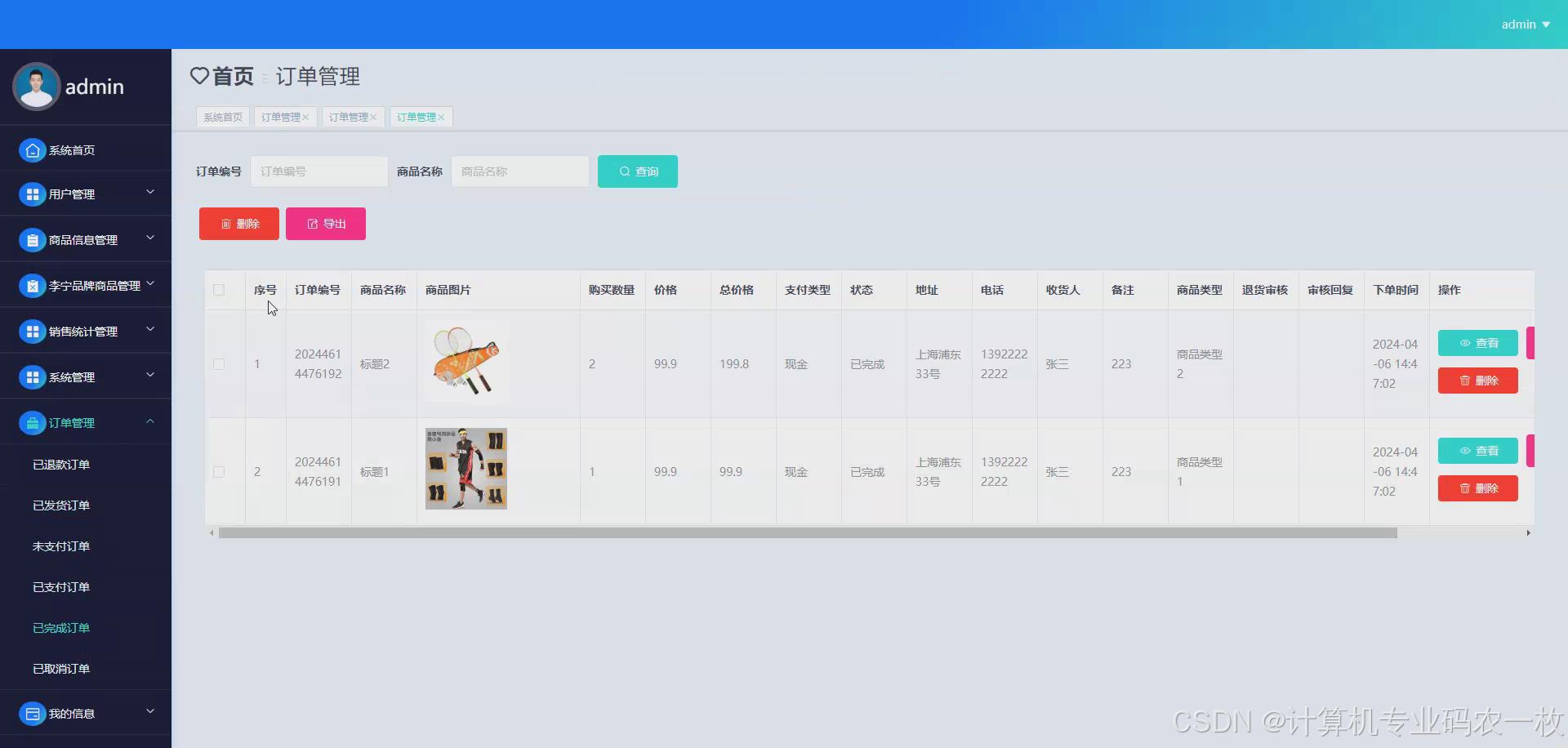Click 查看 for order 20244614476192
Screen dimensions: 1568x748
pyautogui.click(x=1478, y=343)
